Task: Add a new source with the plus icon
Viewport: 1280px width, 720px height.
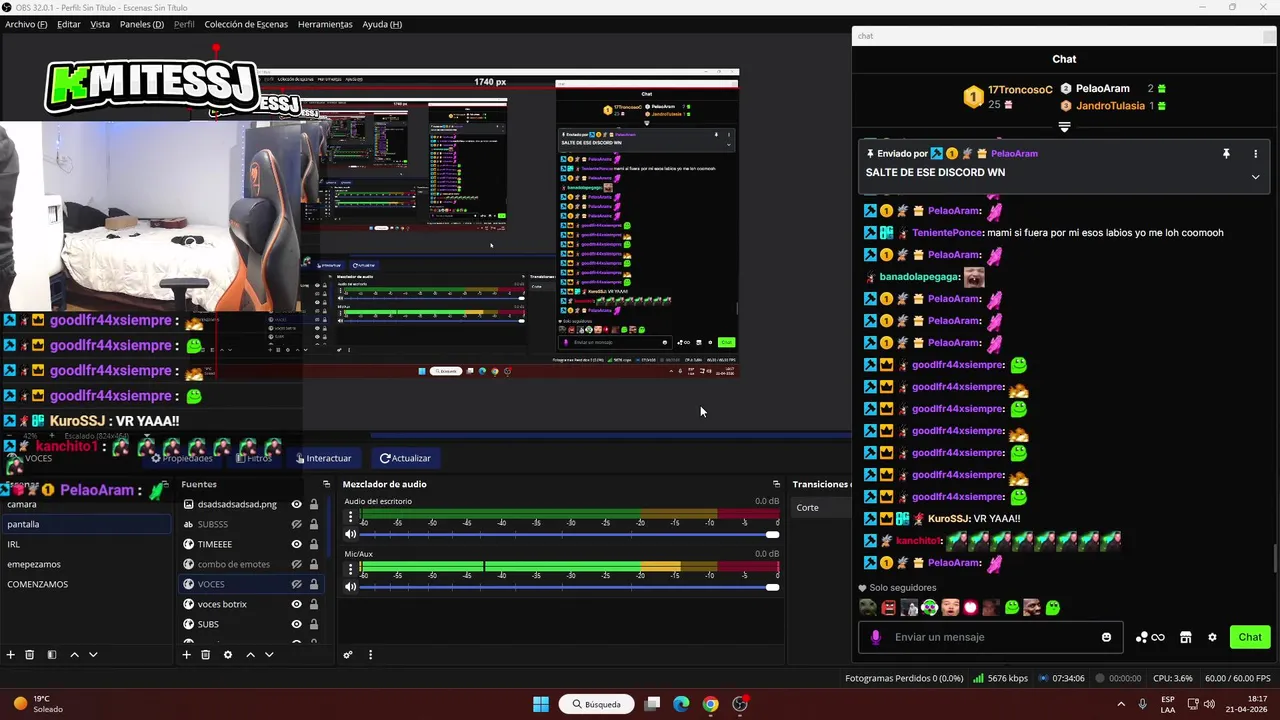Action: [x=186, y=654]
